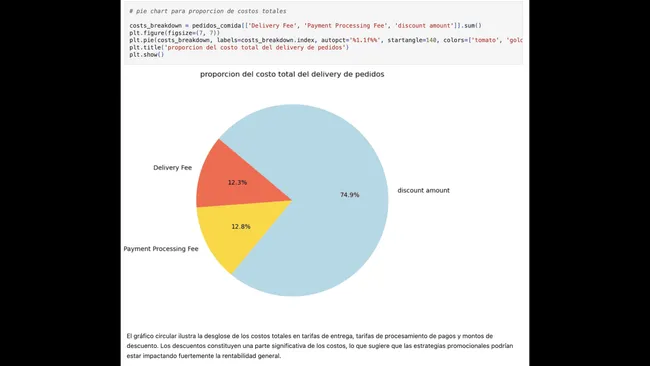The width and height of the screenshot is (650, 366).
Task: Click the 'Delivery Fee' chart label
Action: click(x=172, y=168)
